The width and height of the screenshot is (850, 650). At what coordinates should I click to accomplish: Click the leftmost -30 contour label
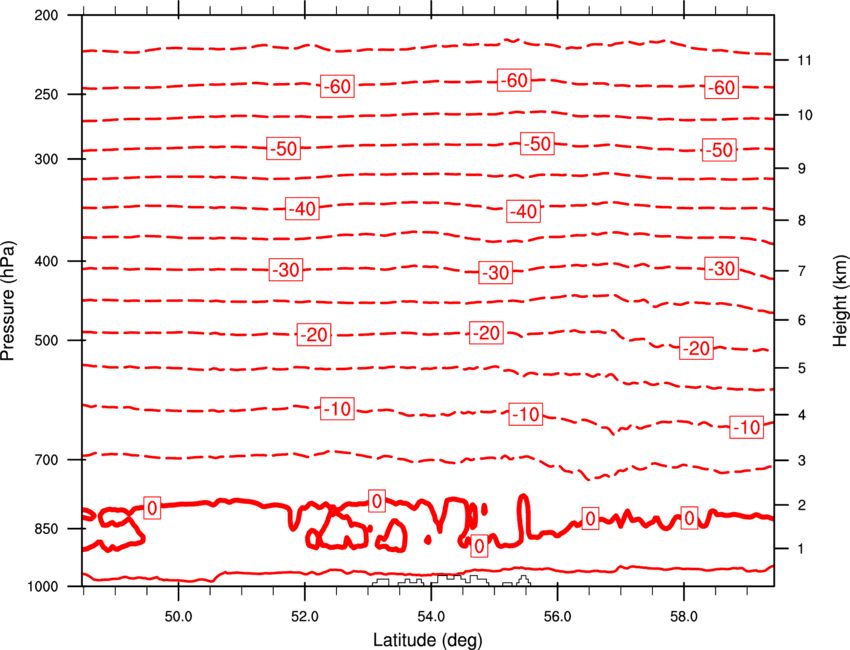[286, 269]
